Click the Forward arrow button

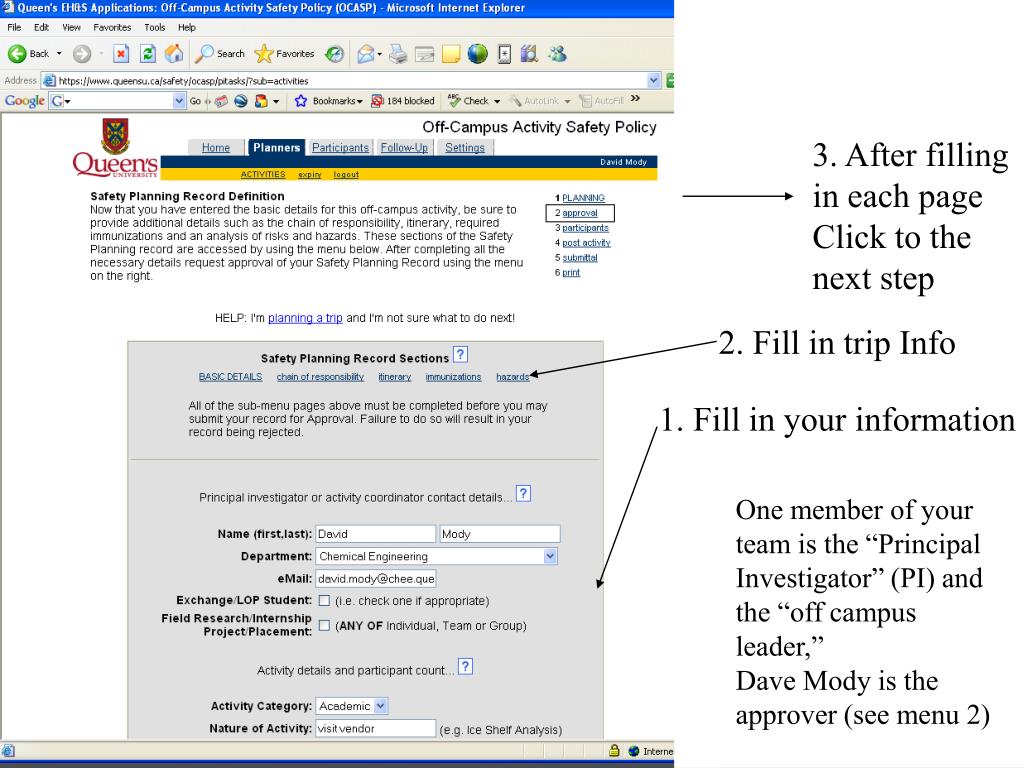point(82,54)
